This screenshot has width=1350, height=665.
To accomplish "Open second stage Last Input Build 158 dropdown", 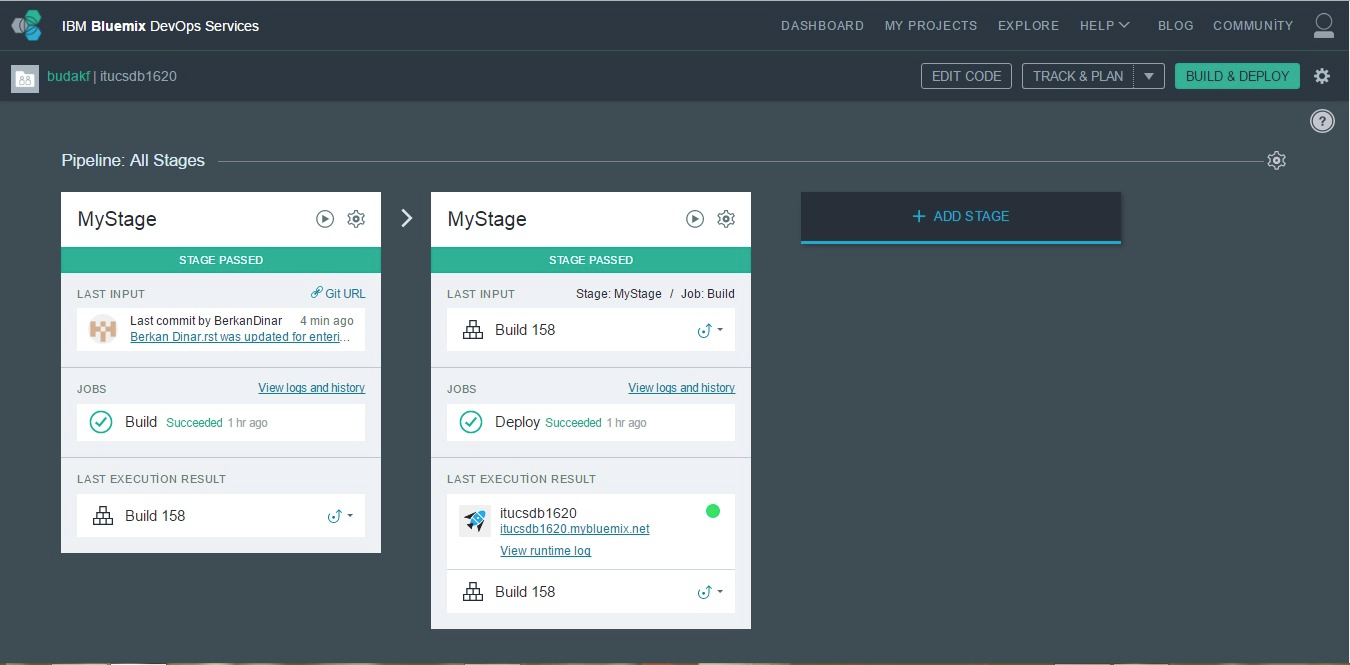I will point(710,330).
